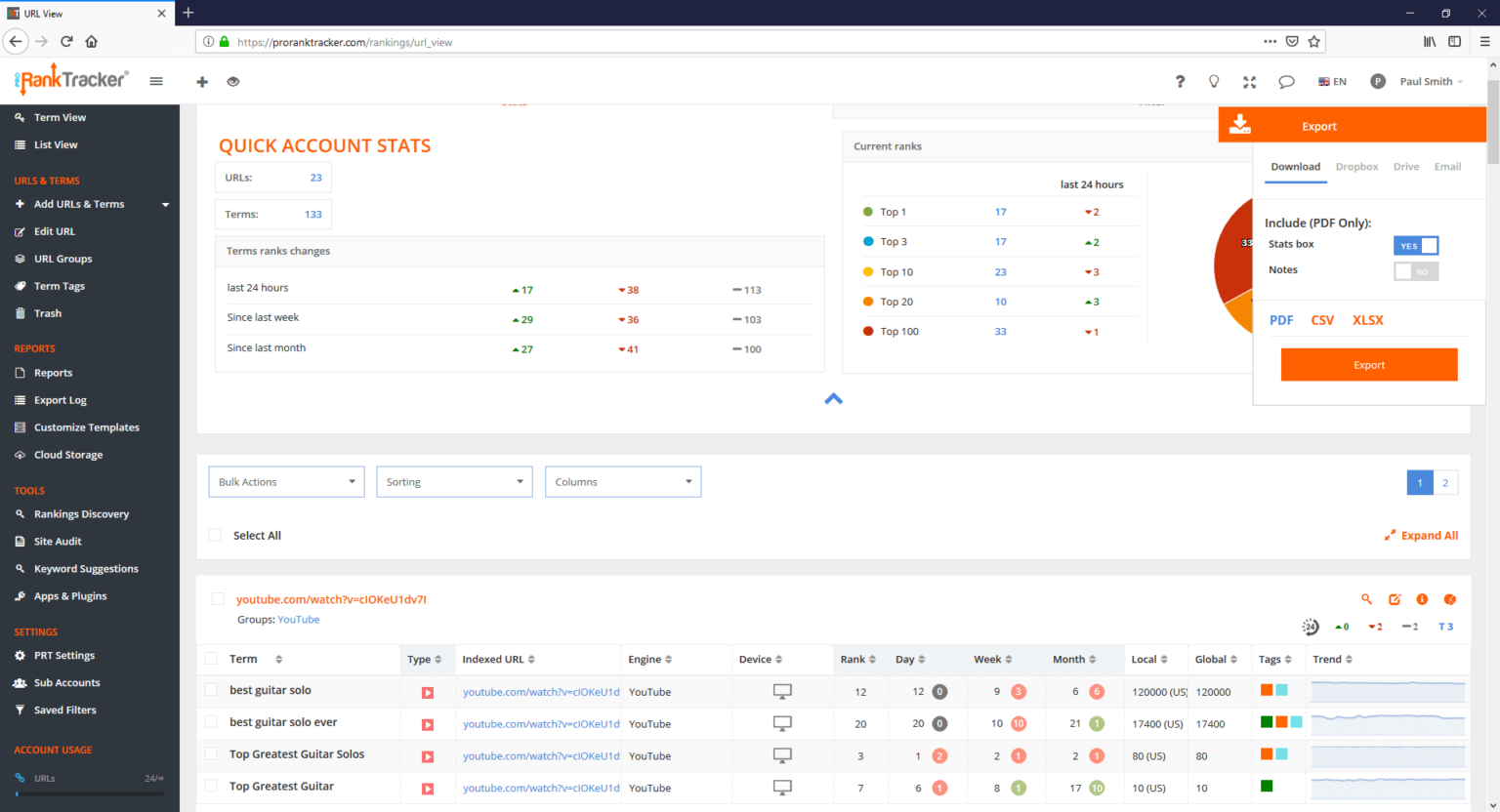The image size is (1500, 812).
Task: Open the Bulk Actions dropdown
Action: (x=285, y=481)
